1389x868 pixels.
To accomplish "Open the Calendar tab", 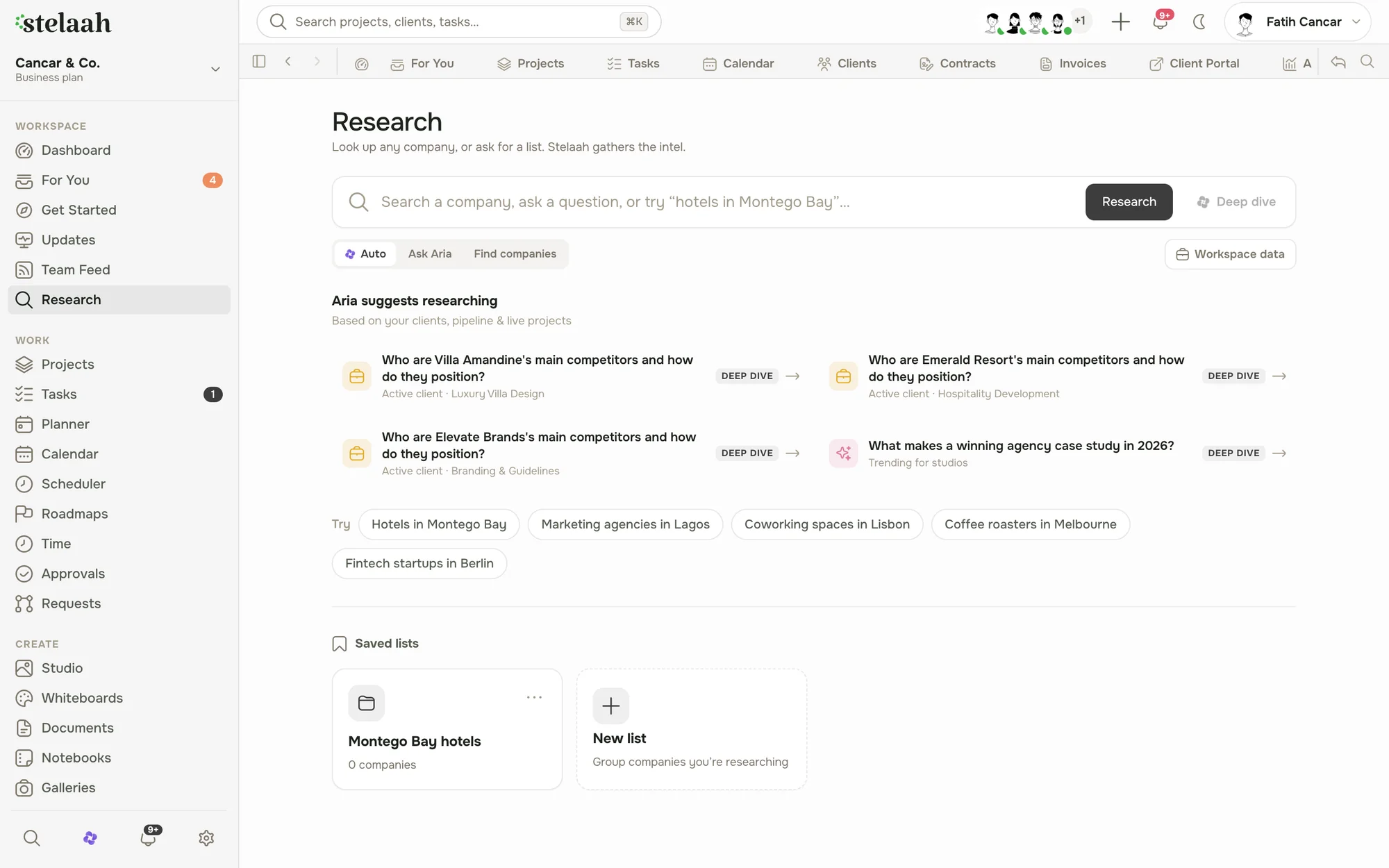I will (738, 64).
